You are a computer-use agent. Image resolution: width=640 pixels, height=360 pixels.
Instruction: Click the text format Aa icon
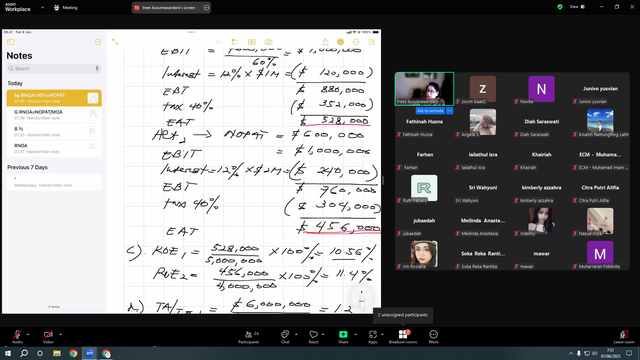pyautogui.click(x=218, y=42)
